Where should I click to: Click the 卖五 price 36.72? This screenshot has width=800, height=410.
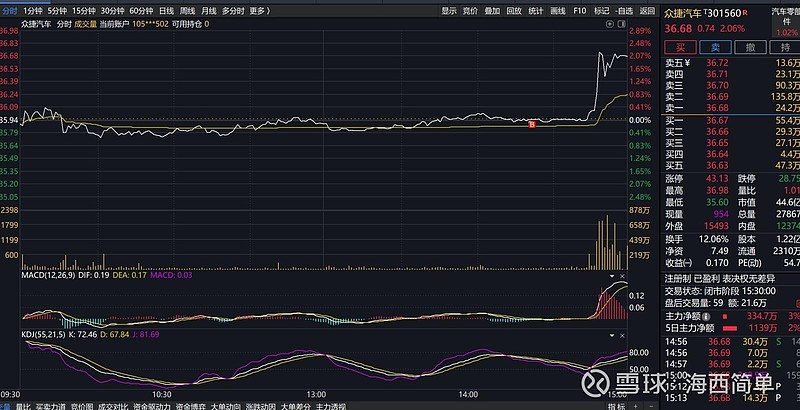pyautogui.click(x=717, y=63)
